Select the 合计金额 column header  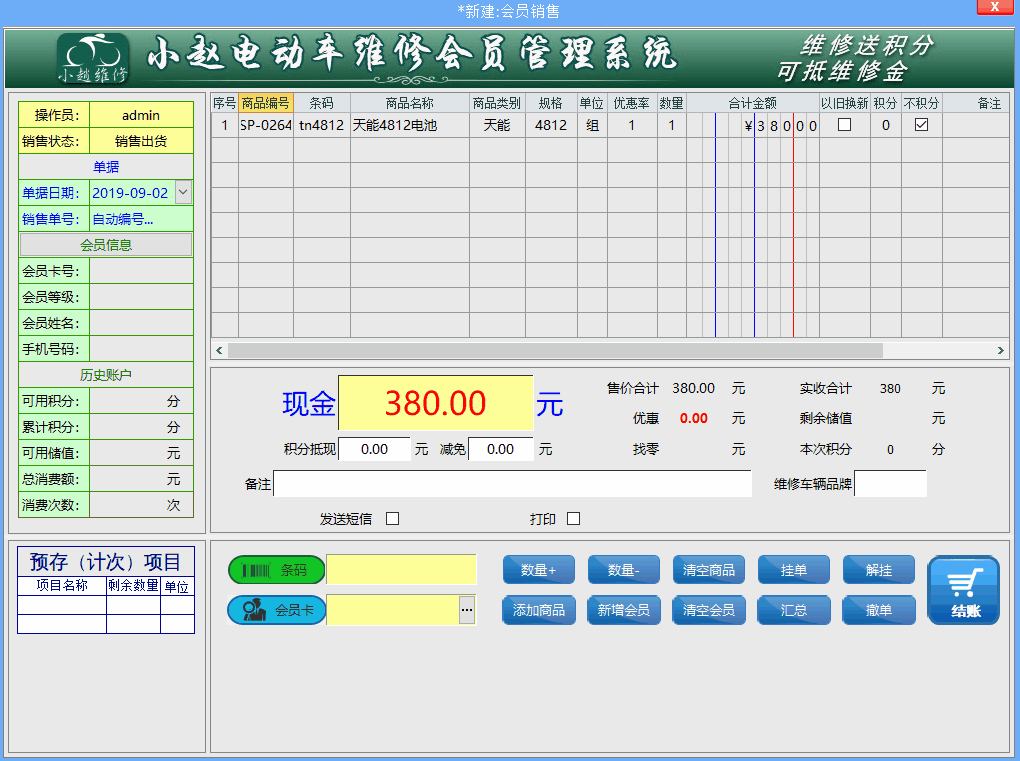(x=753, y=103)
